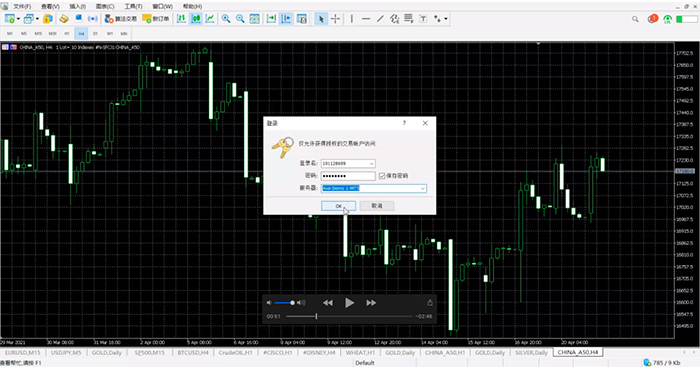The image size is (700, 367).
Task: Open the Insert (I) menu
Action: pyautogui.click(x=77, y=6)
